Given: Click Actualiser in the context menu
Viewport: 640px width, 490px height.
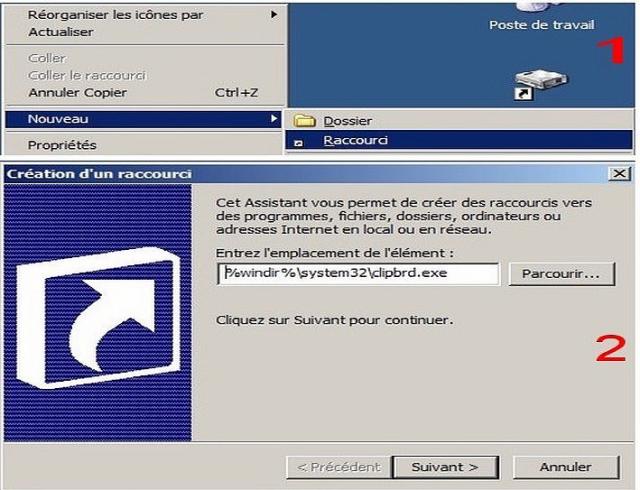Looking at the screenshot, I should click(144, 32).
